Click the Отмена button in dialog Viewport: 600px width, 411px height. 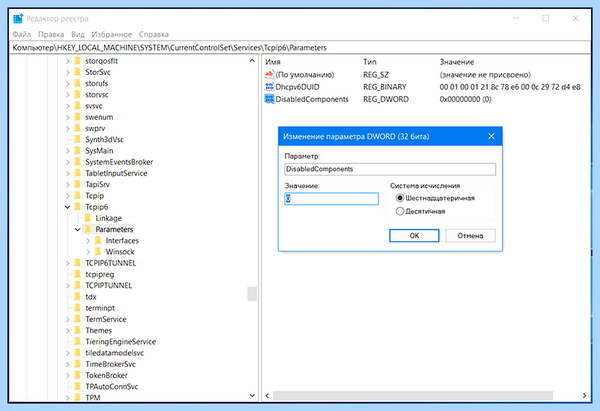point(470,236)
